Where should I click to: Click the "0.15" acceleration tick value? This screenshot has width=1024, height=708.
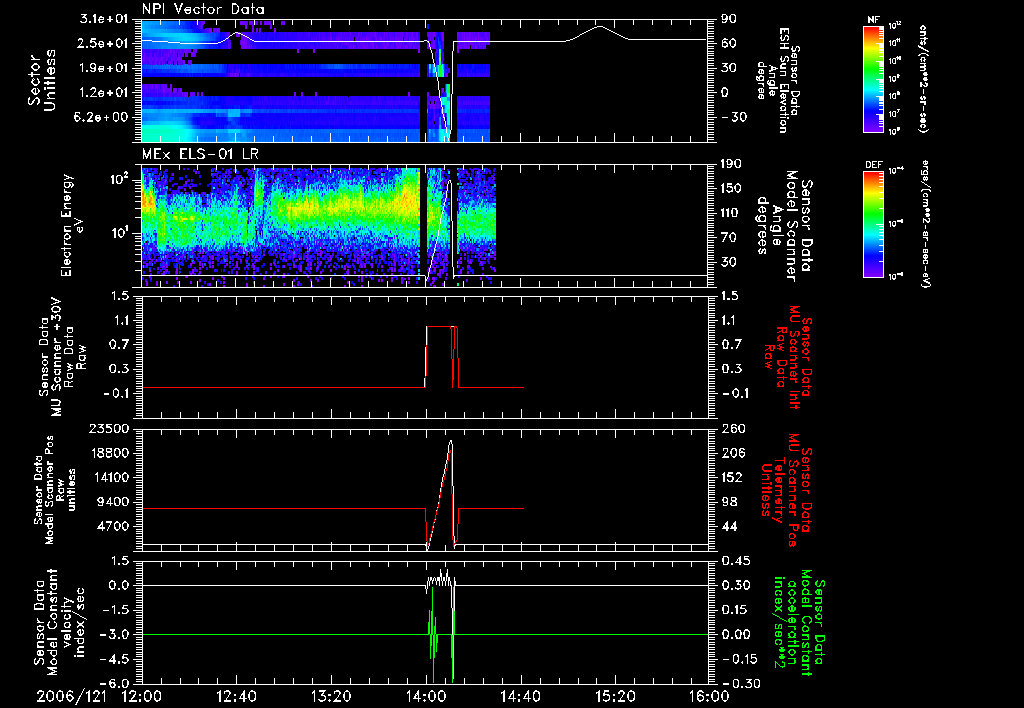click(x=735, y=610)
